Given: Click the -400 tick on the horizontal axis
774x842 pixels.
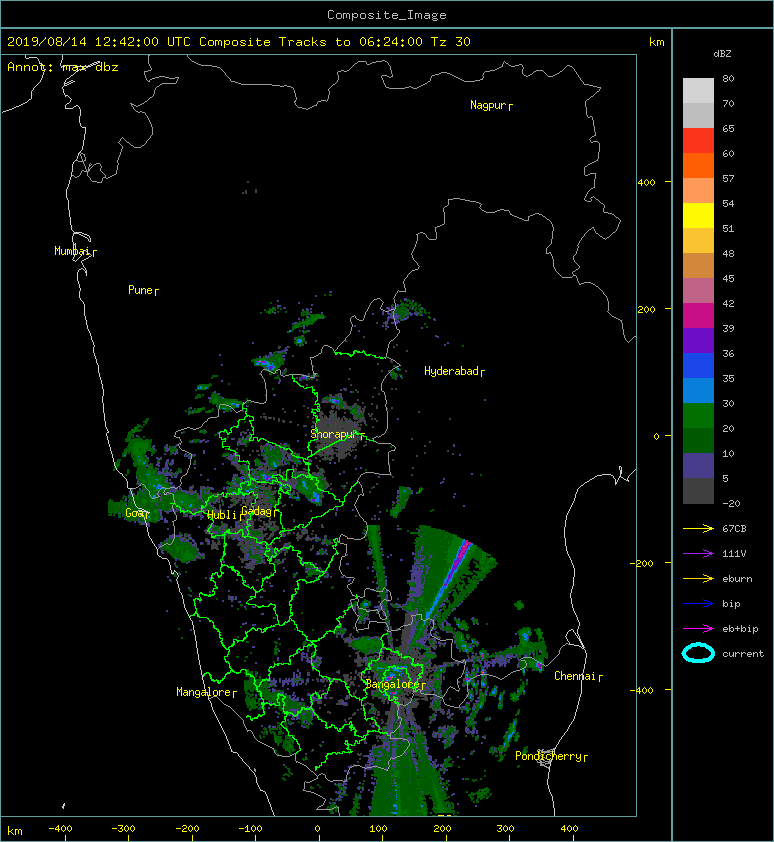Looking at the screenshot, I should [60, 829].
